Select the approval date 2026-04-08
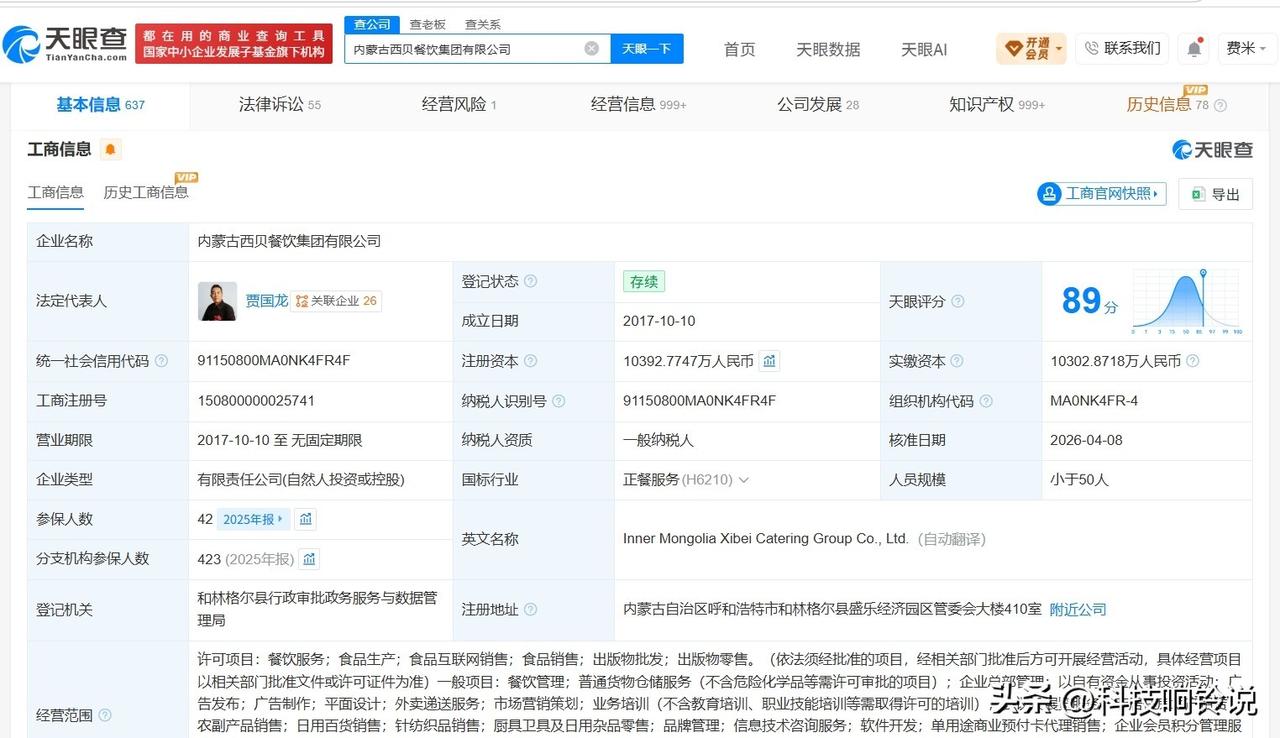Image resolution: width=1280 pixels, height=738 pixels. click(x=1086, y=440)
